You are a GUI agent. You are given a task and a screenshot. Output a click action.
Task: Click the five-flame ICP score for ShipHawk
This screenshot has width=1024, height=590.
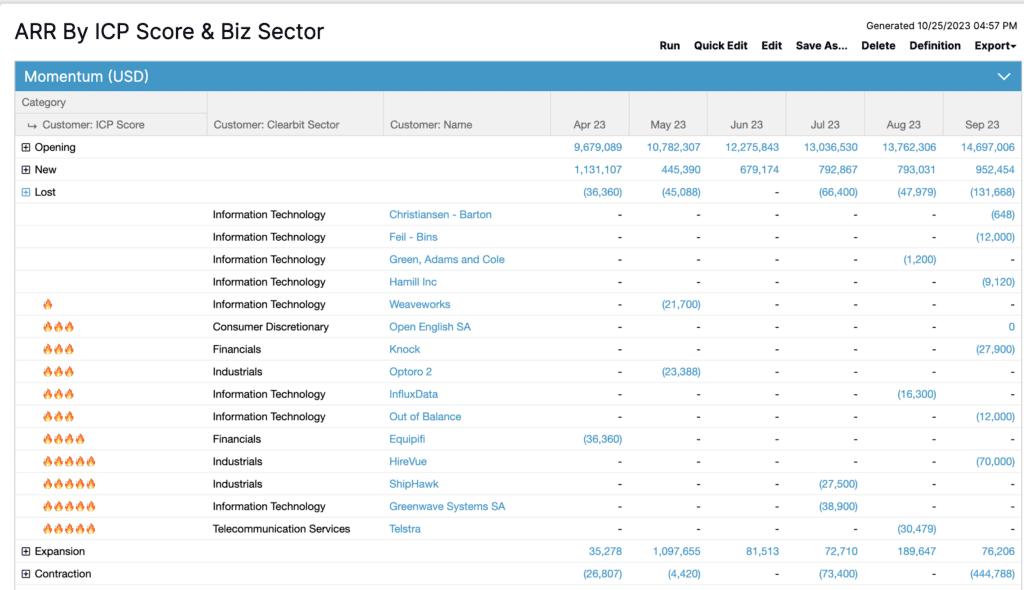click(69, 484)
